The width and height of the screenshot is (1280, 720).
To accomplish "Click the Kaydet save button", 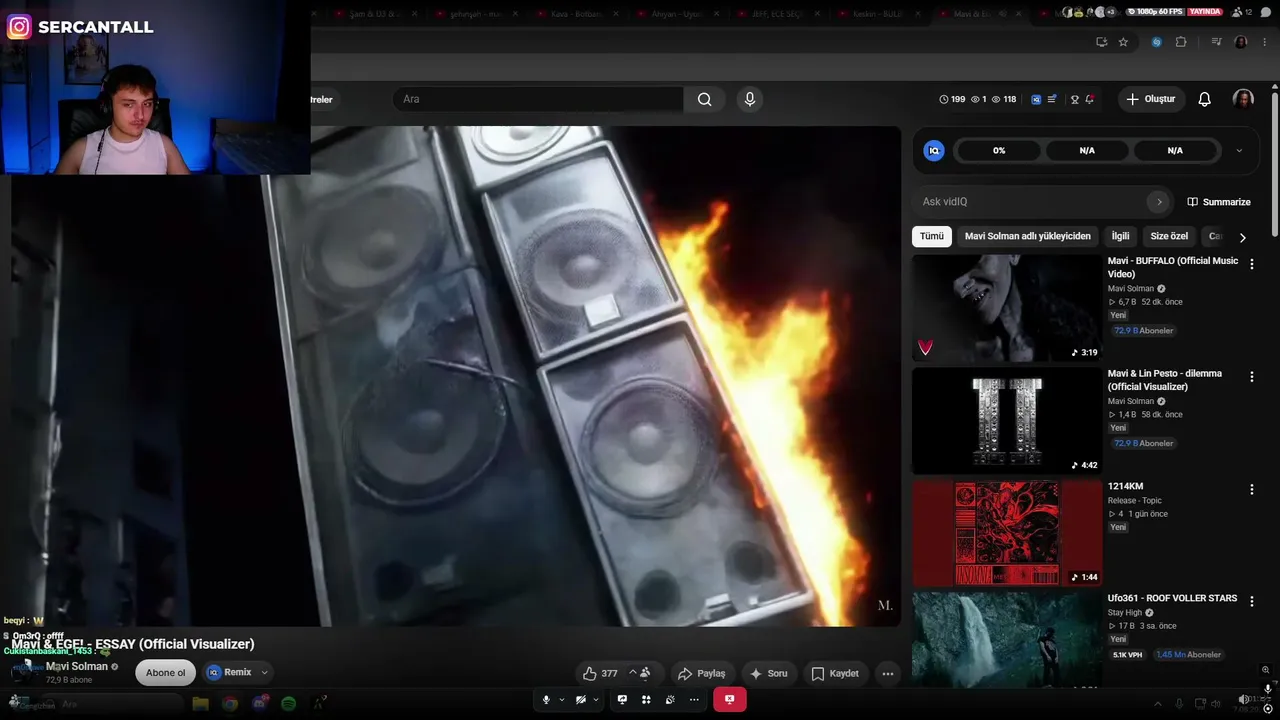I will point(835,673).
